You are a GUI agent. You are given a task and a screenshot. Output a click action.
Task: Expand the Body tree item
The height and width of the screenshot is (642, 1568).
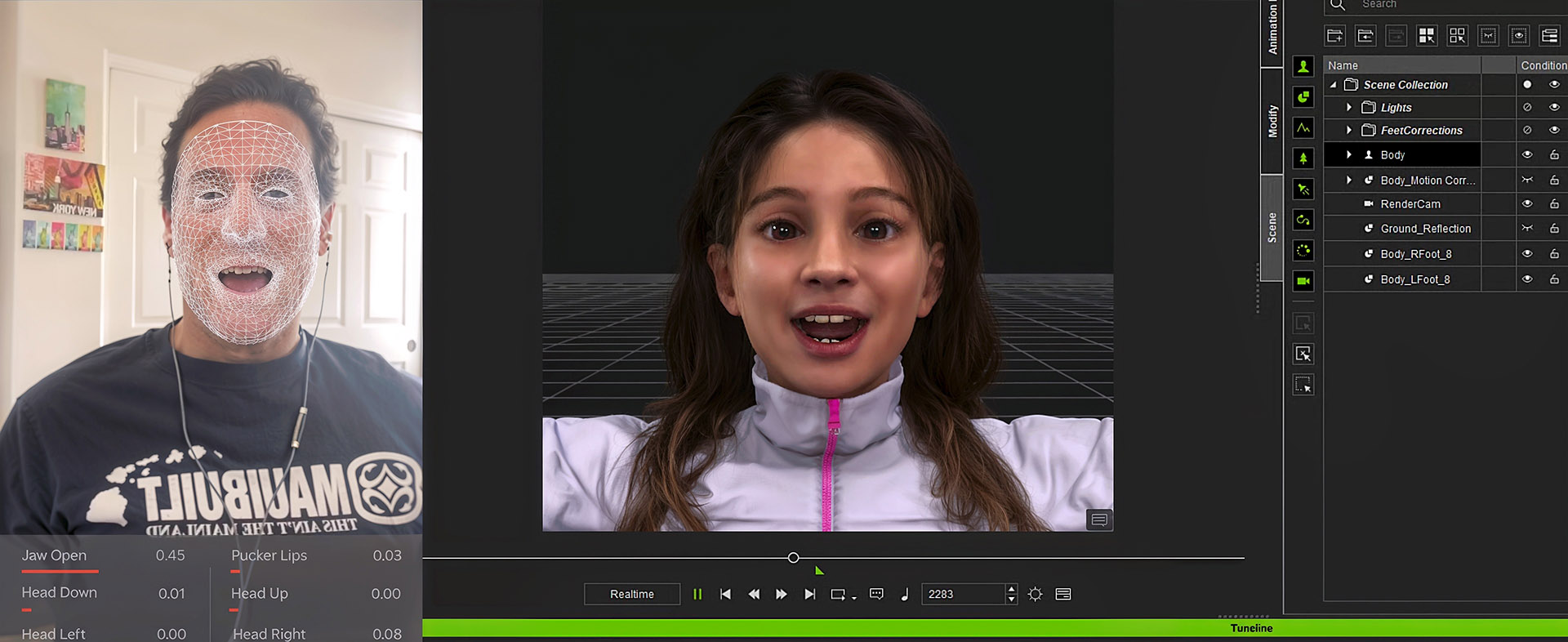pyautogui.click(x=1349, y=155)
